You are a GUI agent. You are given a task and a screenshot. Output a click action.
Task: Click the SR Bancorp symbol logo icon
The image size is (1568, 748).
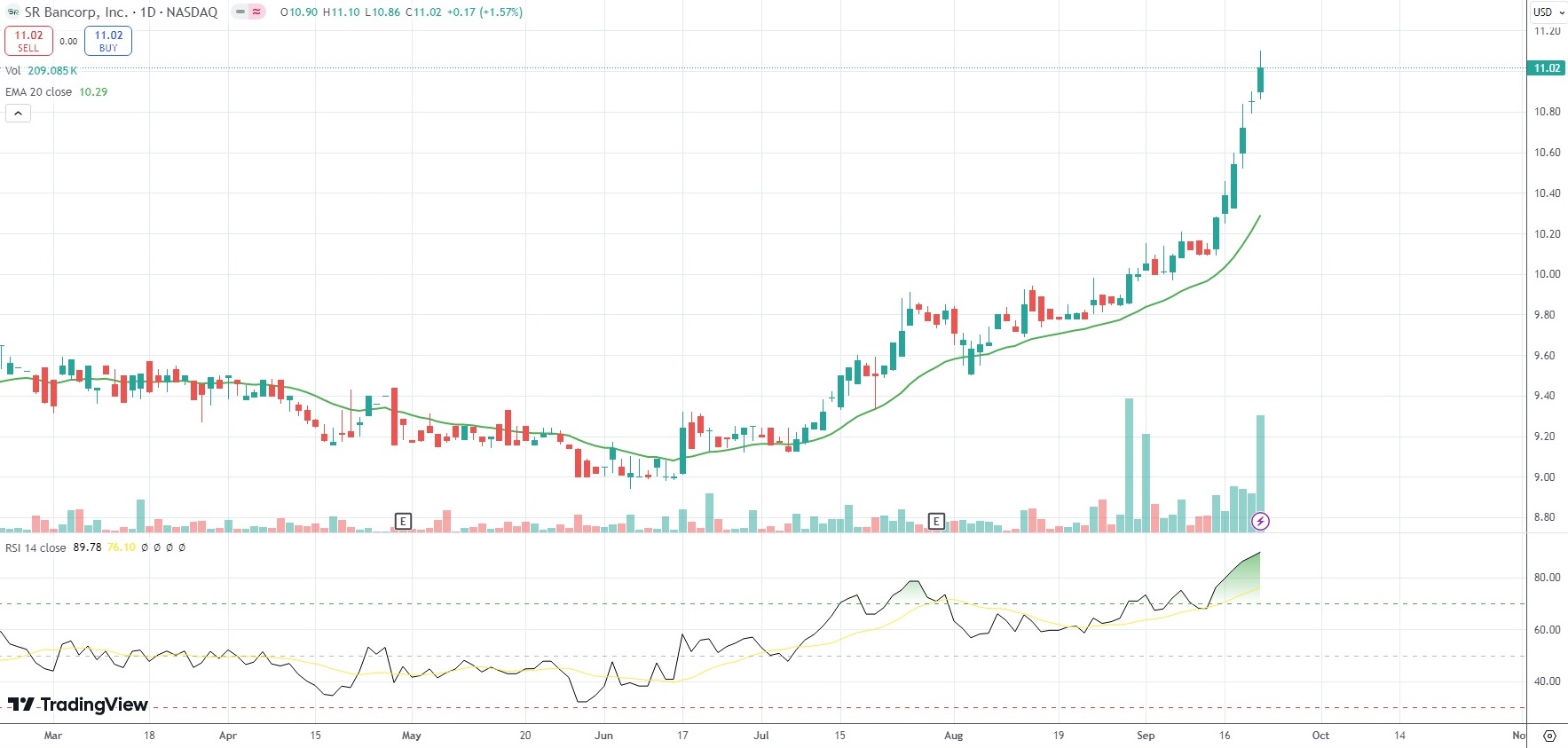pos(12,12)
